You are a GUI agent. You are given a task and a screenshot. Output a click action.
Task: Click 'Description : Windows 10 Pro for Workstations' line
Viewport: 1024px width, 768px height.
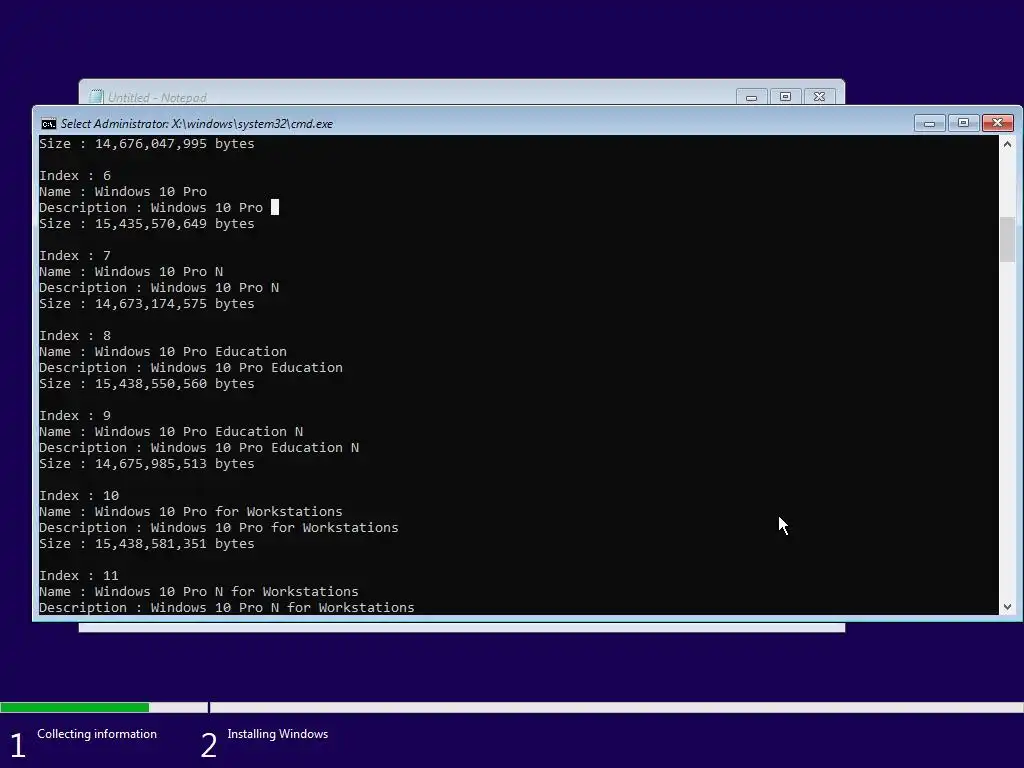(219, 528)
